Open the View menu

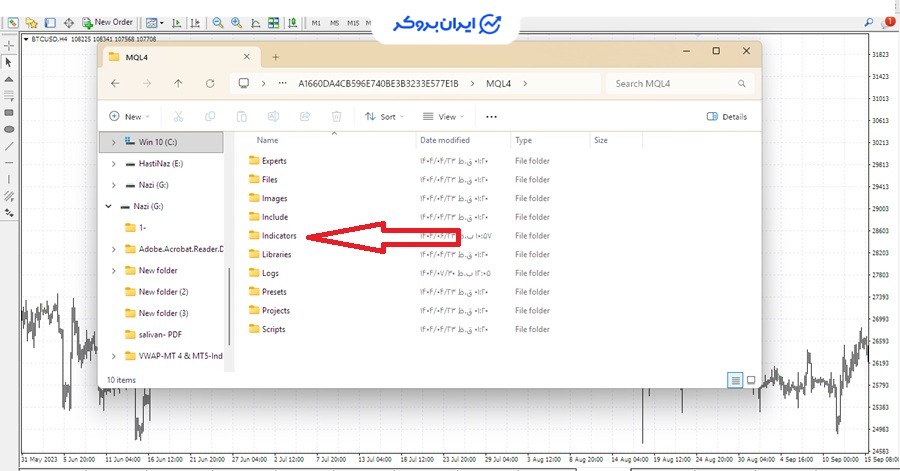point(440,117)
